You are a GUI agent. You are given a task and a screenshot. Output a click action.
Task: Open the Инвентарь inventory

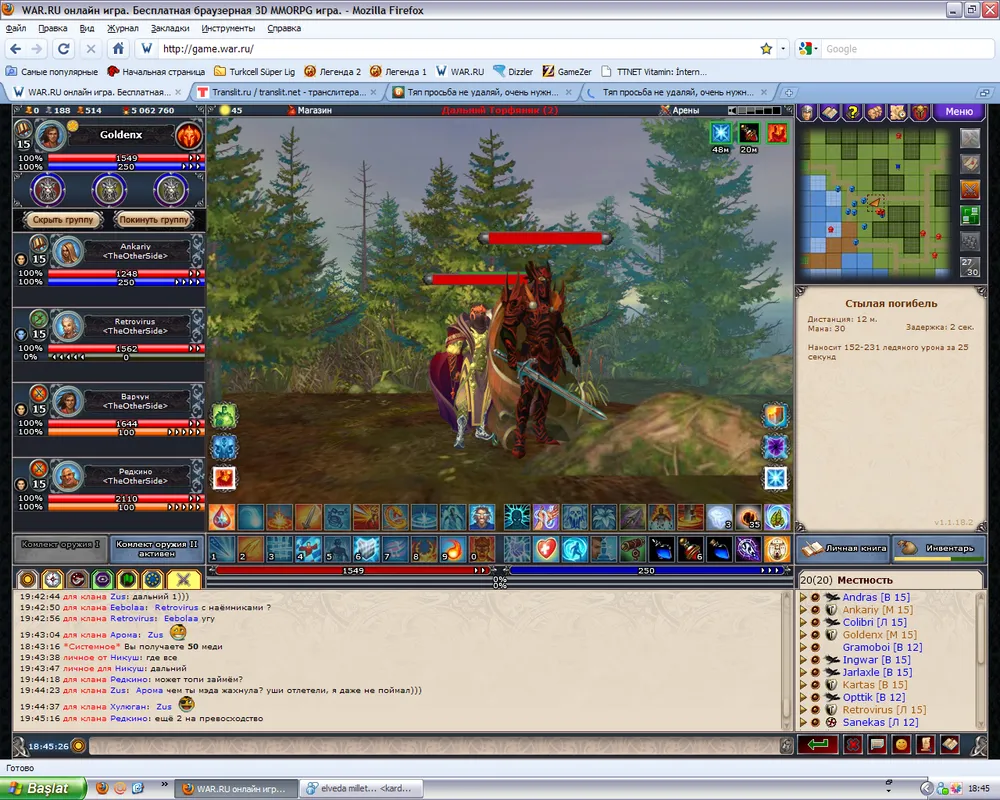coord(938,548)
